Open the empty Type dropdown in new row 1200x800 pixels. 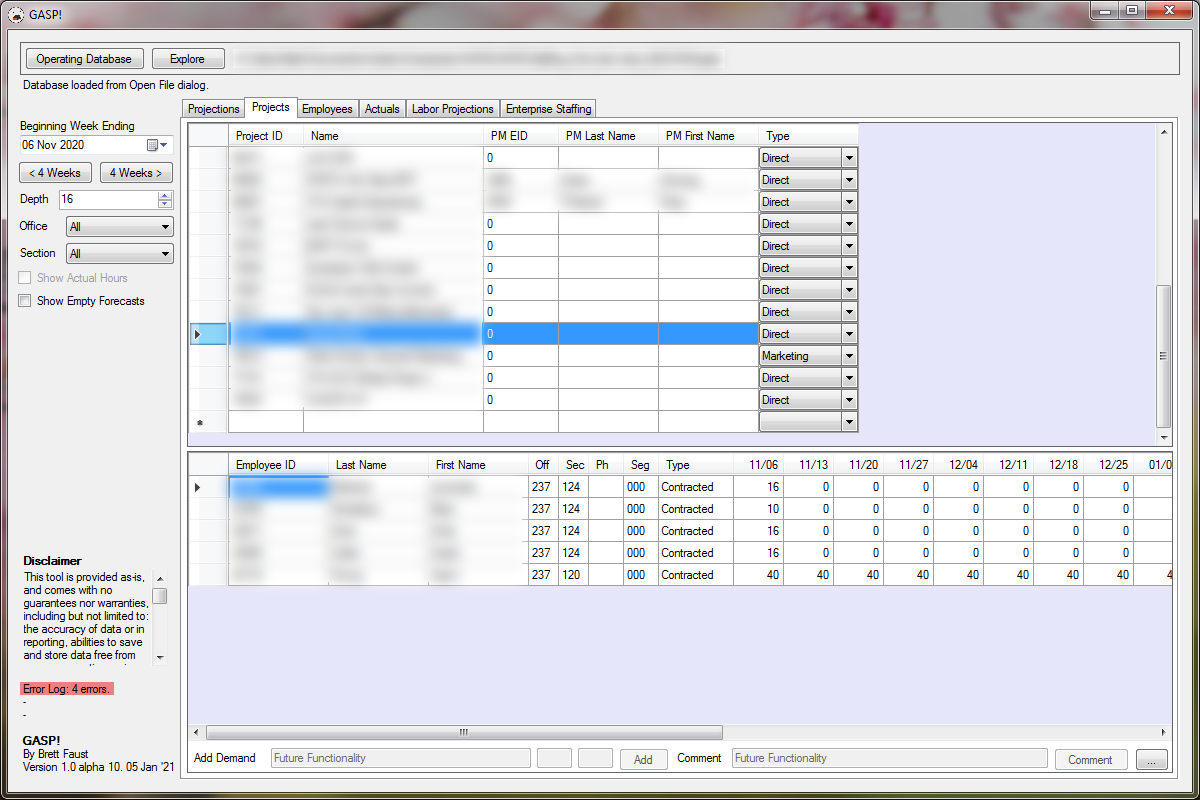tap(850, 422)
